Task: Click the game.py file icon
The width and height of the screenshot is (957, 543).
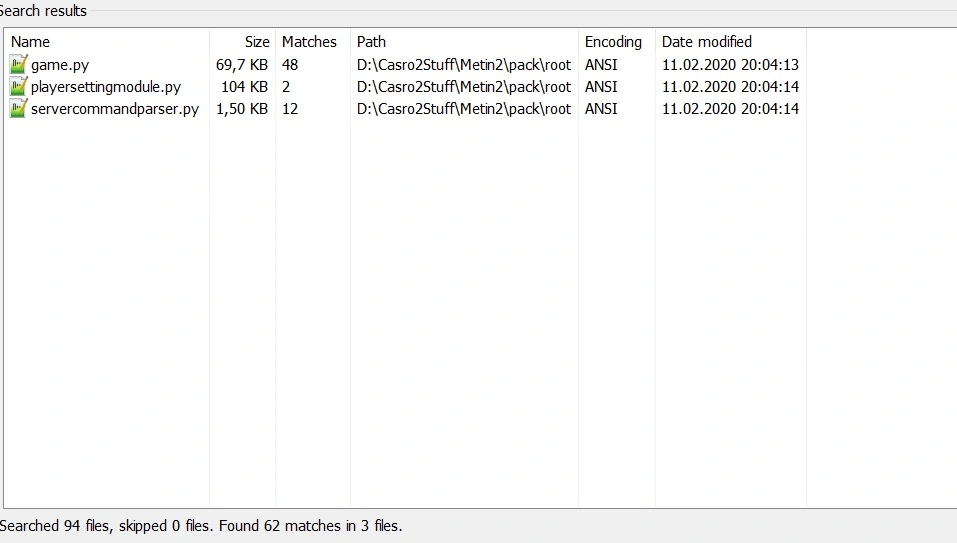Action: click(18, 65)
